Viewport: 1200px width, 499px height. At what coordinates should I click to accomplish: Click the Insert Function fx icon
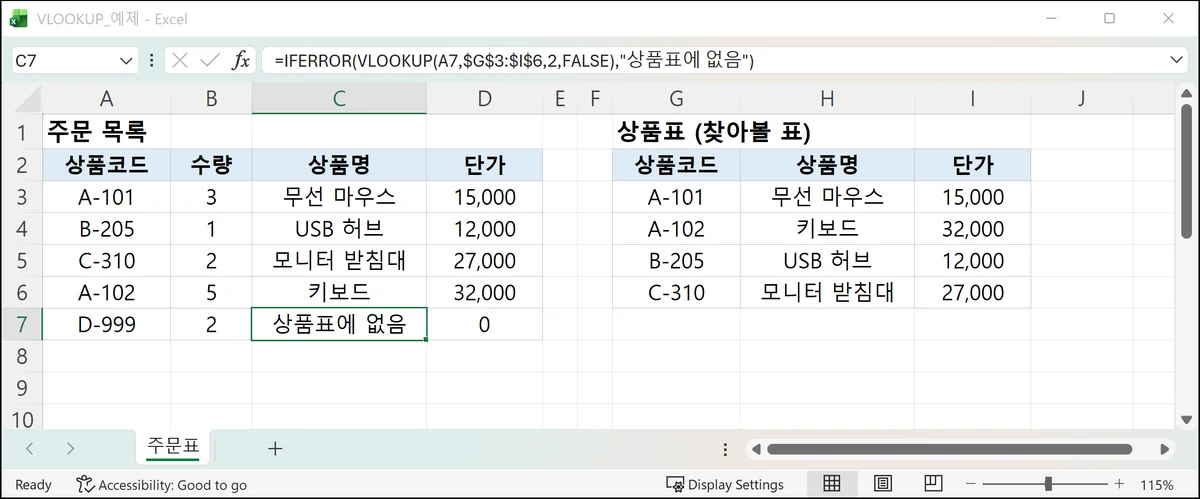click(x=240, y=60)
